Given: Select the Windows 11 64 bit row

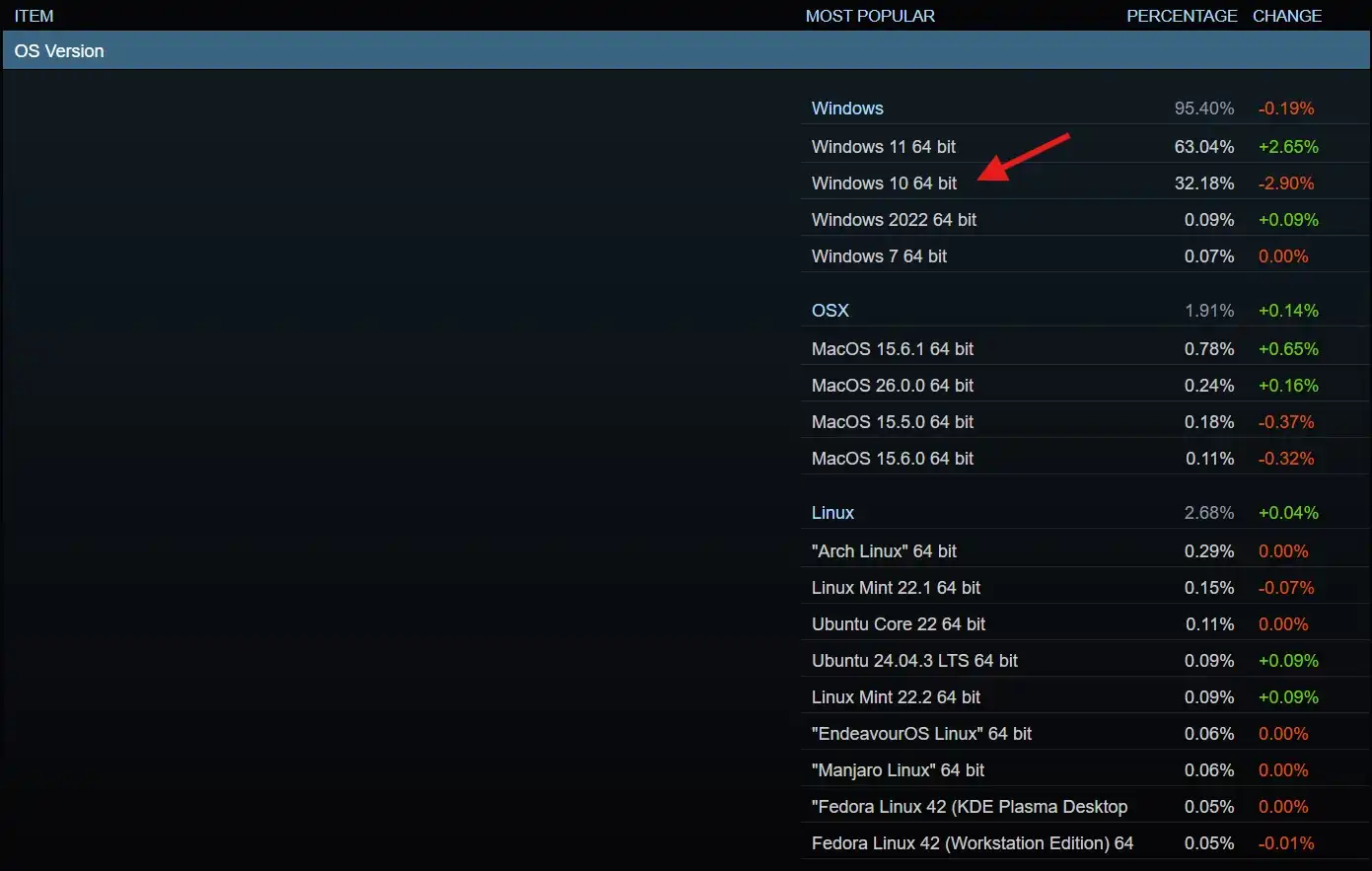Looking at the screenshot, I should 884,147.
